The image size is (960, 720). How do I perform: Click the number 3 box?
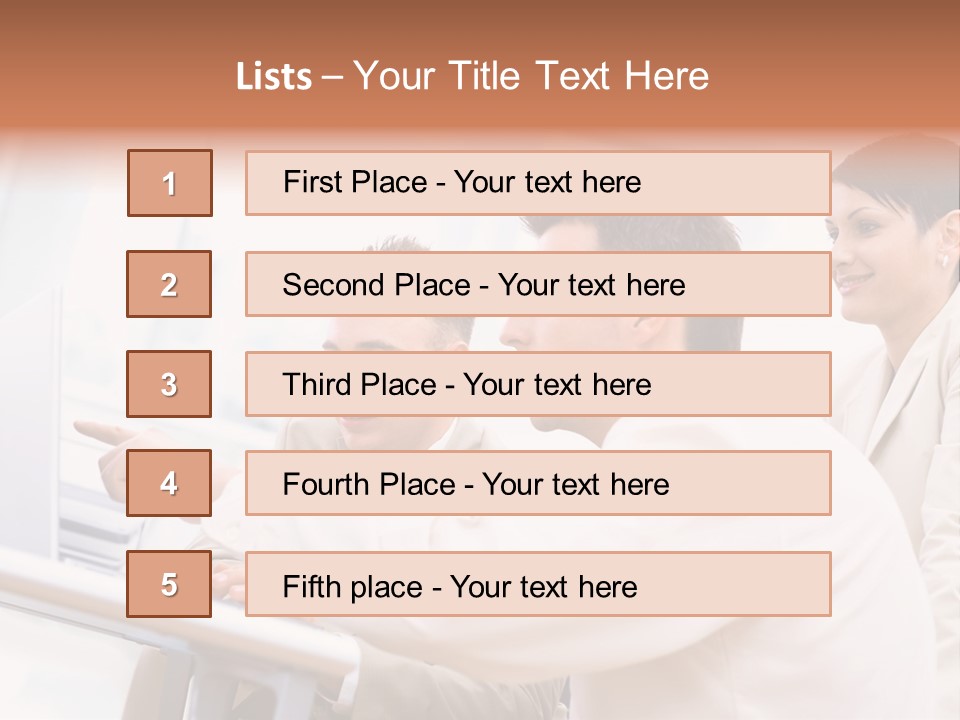click(169, 384)
